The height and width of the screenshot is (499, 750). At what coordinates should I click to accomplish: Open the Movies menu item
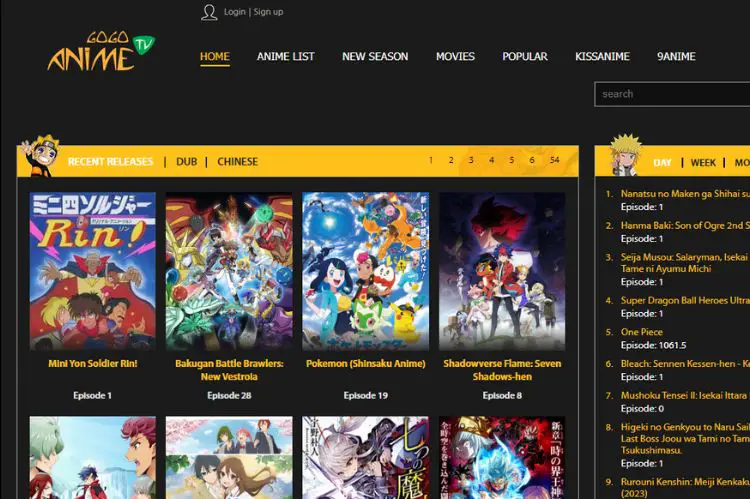455,56
